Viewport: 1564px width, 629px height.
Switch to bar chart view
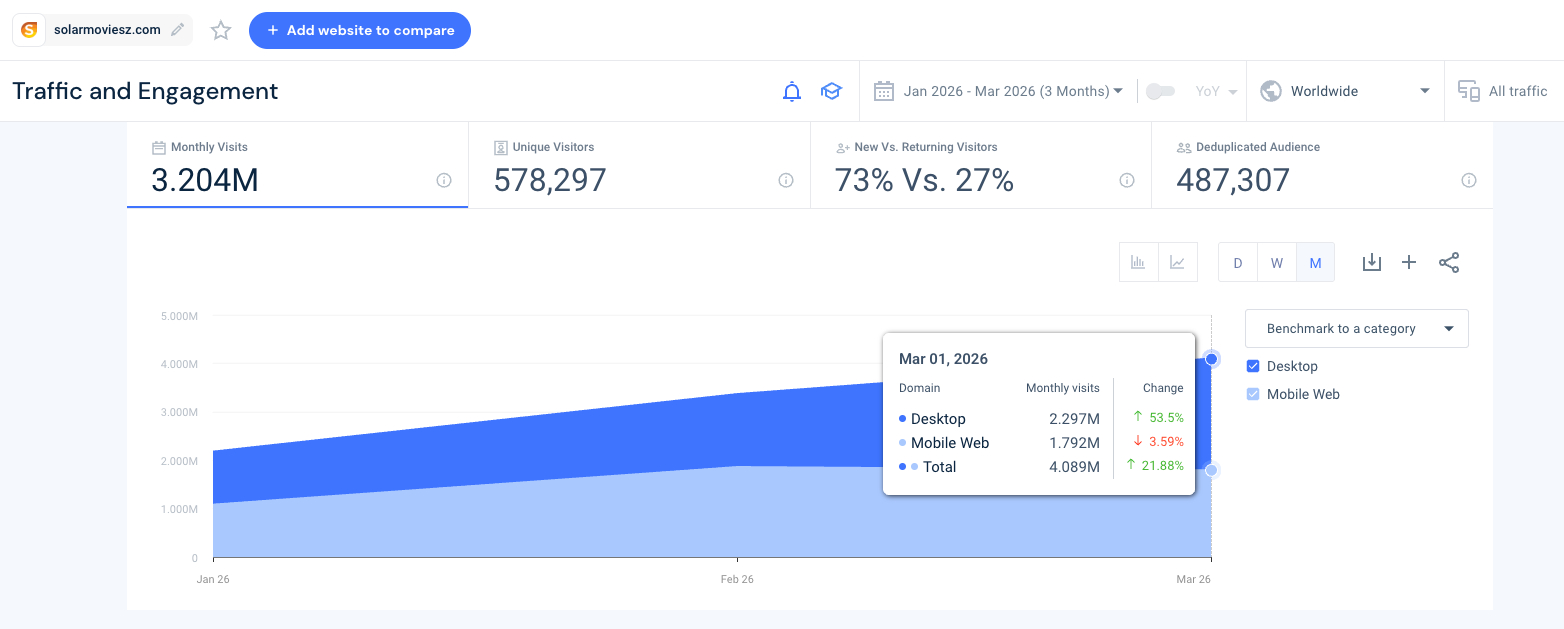coord(1138,263)
